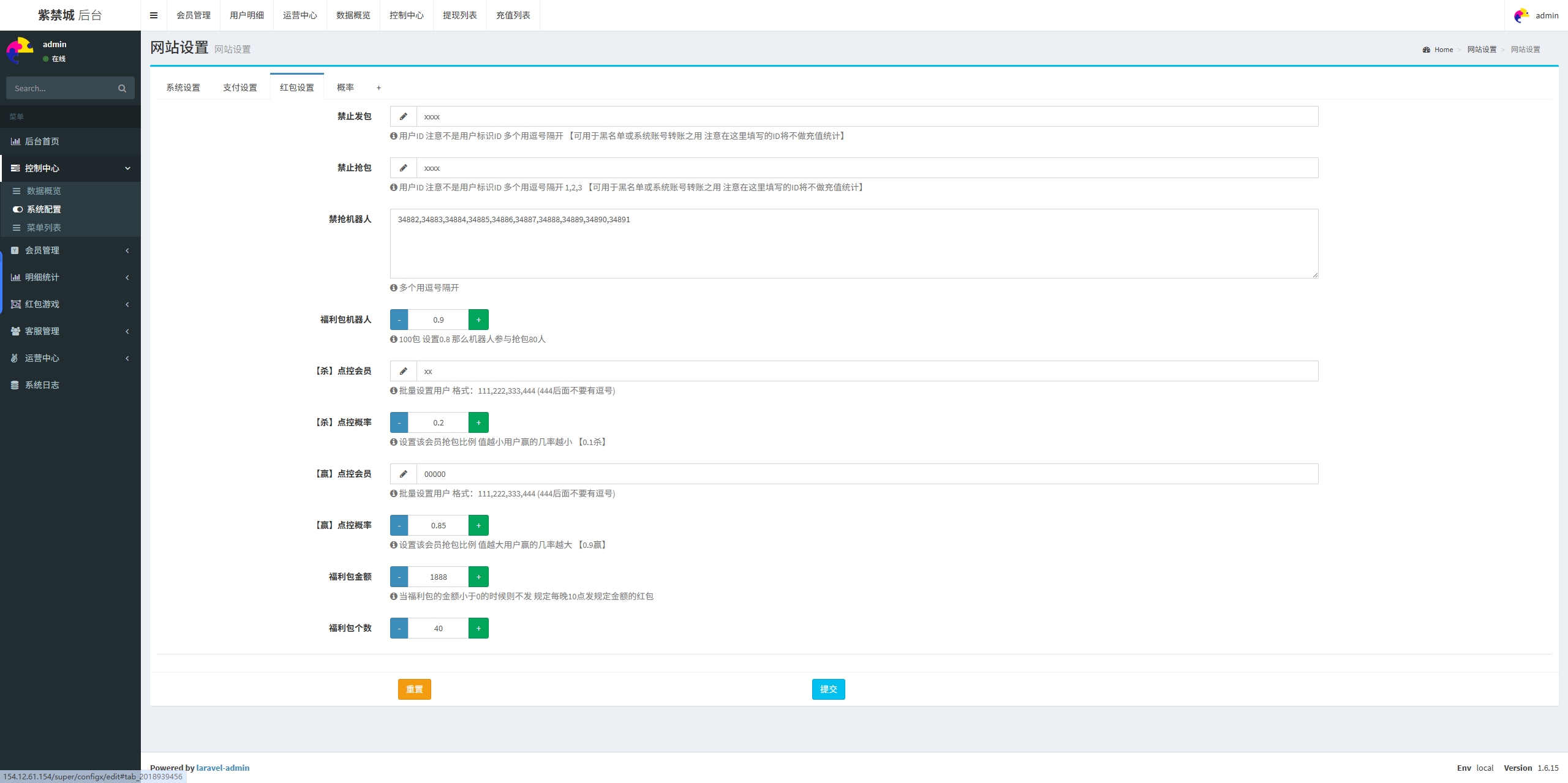Open the 概率 tab

[x=345, y=88]
